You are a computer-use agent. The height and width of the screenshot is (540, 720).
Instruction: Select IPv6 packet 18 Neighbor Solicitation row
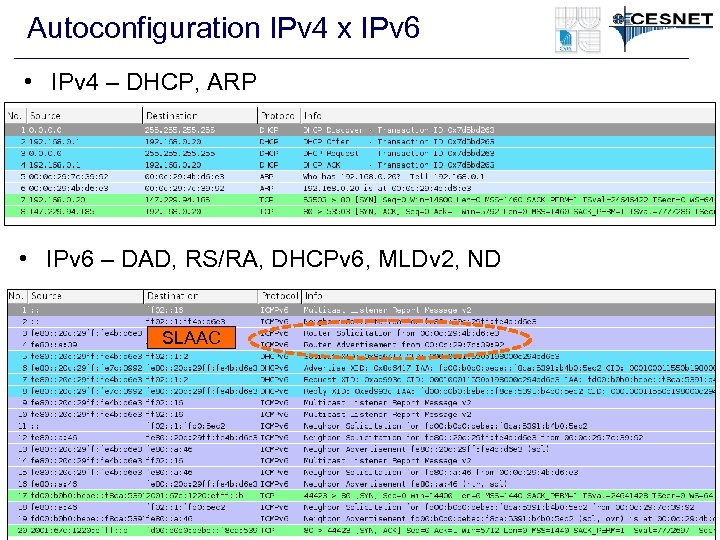[361, 507]
